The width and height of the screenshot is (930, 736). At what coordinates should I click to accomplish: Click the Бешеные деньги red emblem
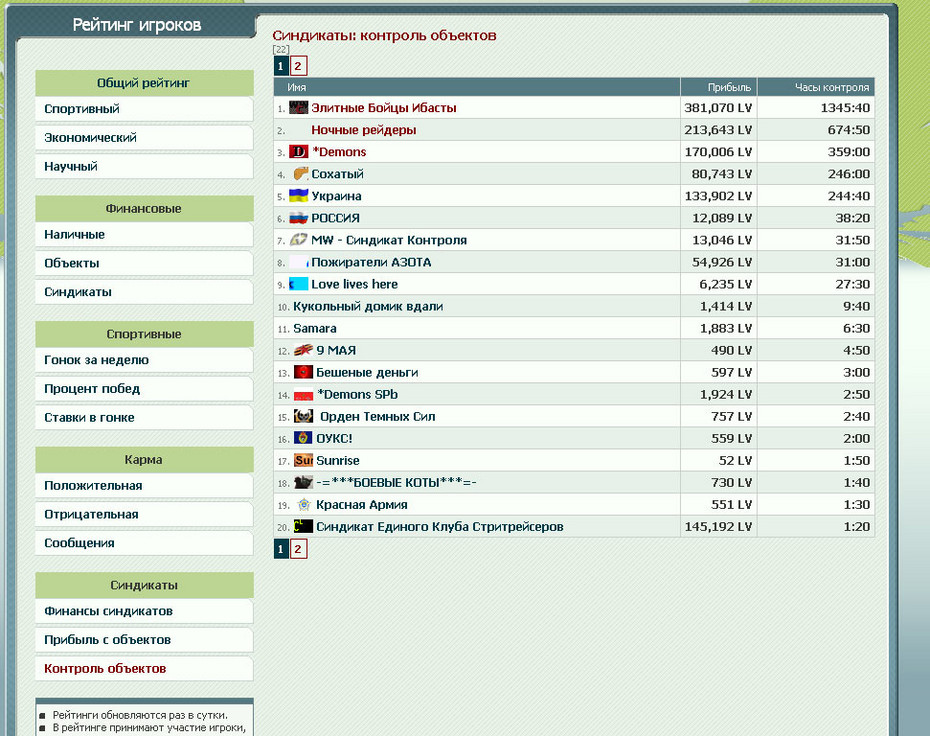pos(303,372)
